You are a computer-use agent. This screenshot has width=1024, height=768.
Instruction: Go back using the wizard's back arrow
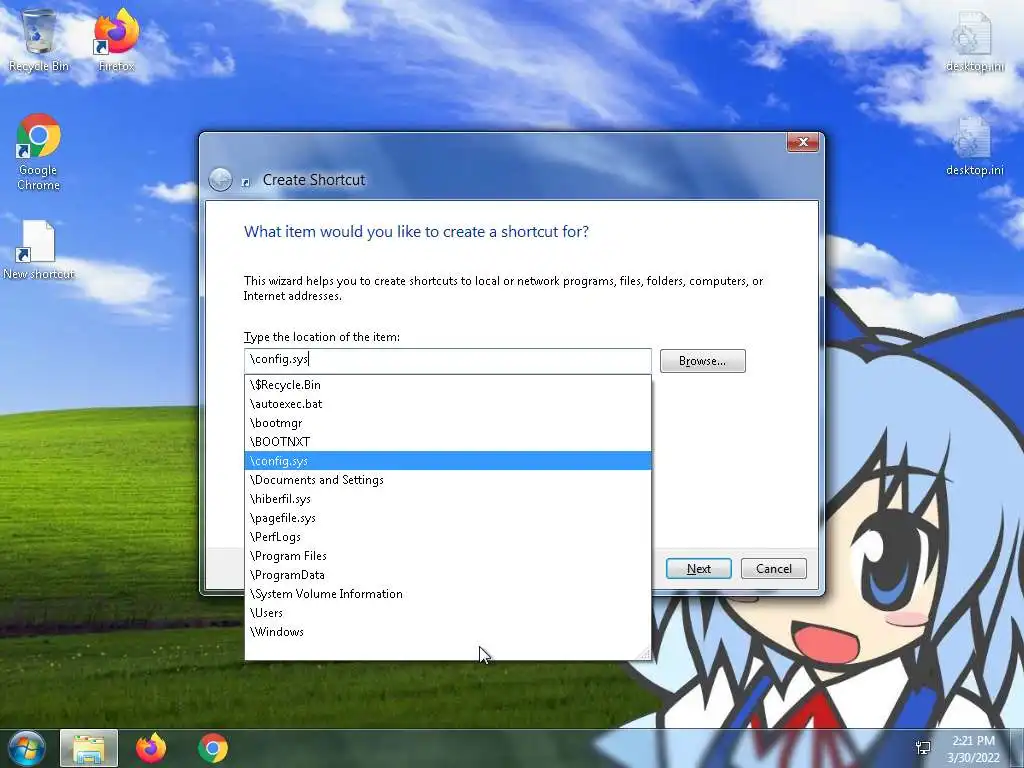tap(220, 180)
